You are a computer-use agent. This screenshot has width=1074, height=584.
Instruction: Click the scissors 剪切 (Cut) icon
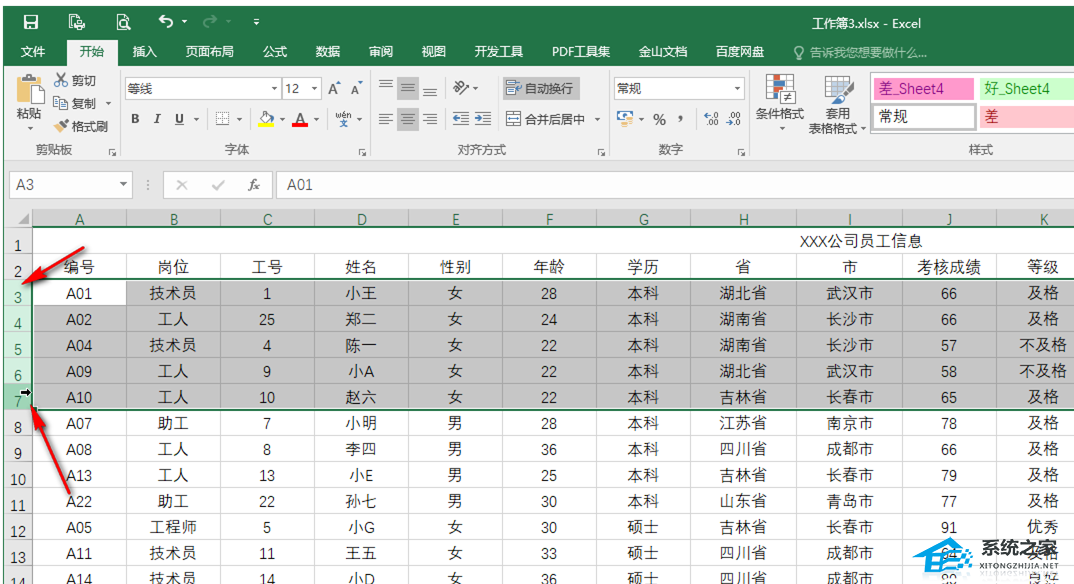click(x=62, y=80)
